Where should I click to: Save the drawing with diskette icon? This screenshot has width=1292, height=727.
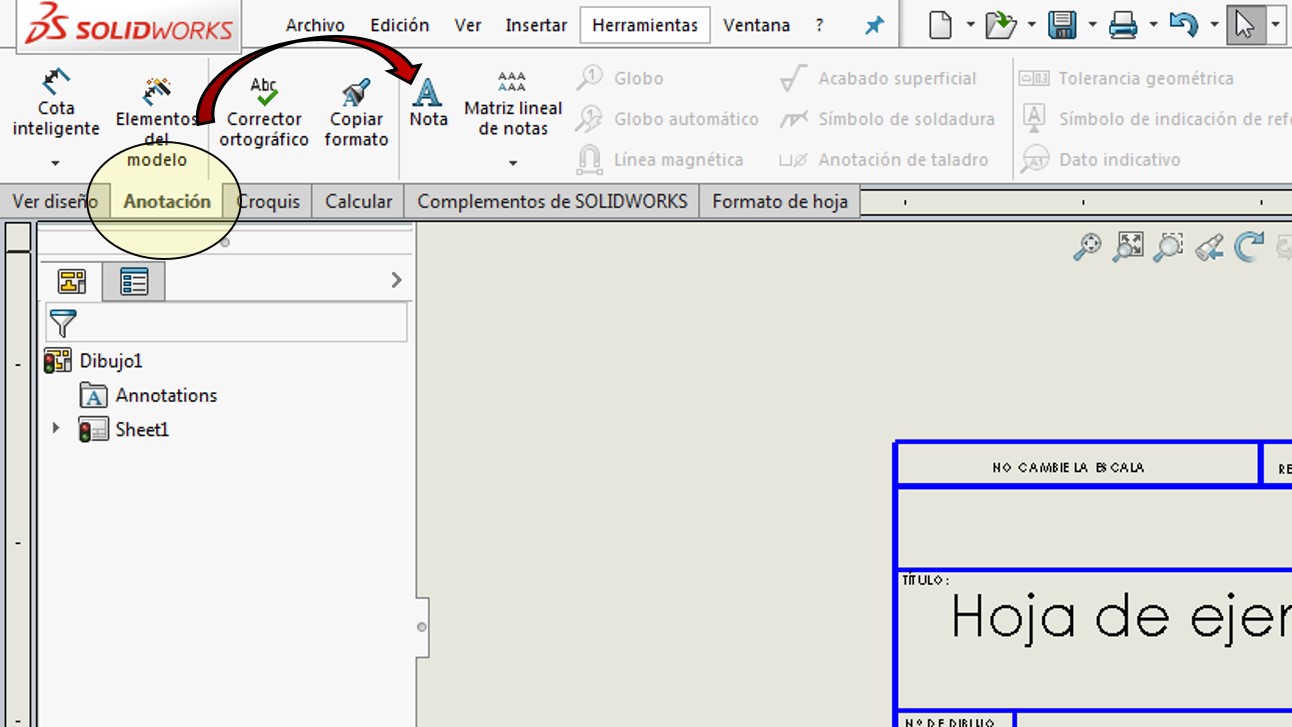coord(1062,25)
